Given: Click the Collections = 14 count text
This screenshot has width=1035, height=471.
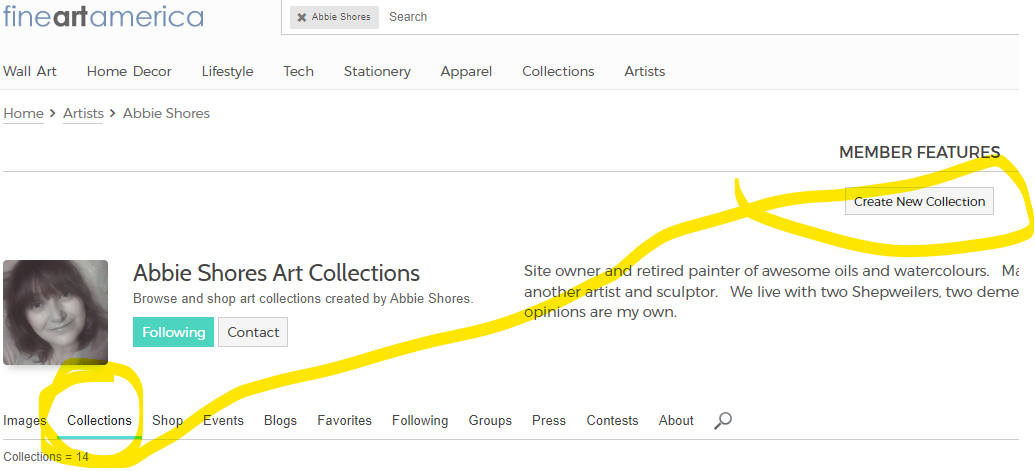Looking at the screenshot, I should (46, 456).
